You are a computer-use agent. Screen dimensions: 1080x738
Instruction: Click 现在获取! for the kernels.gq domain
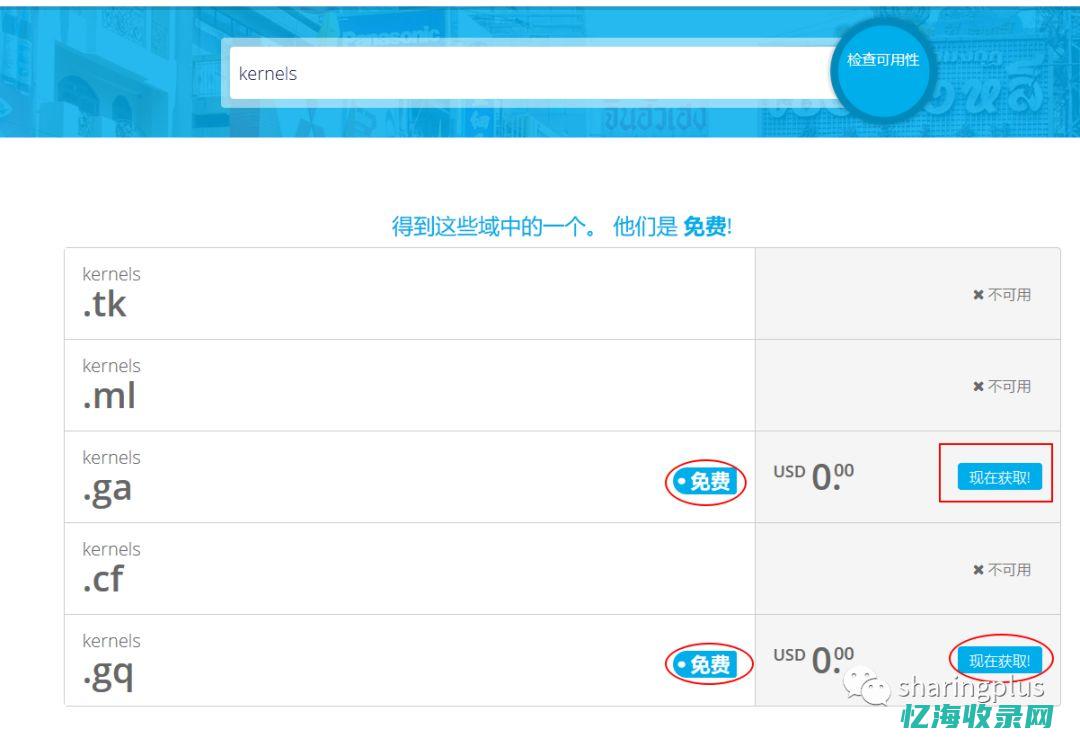999,661
